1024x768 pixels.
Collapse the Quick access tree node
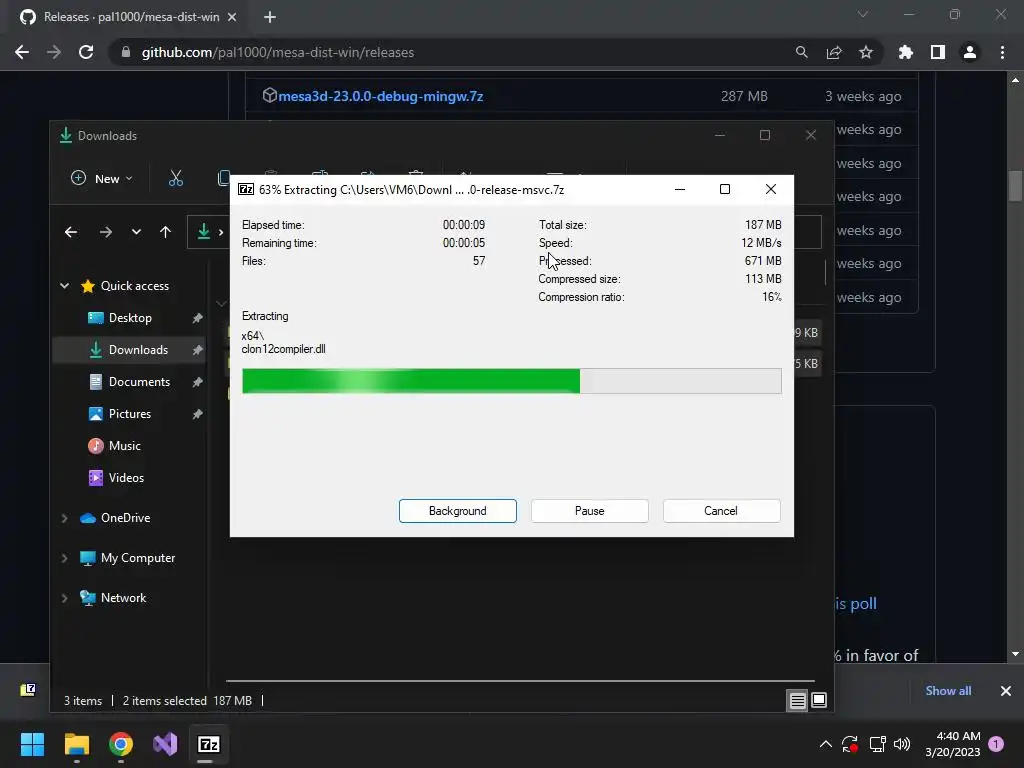coord(65,285)
